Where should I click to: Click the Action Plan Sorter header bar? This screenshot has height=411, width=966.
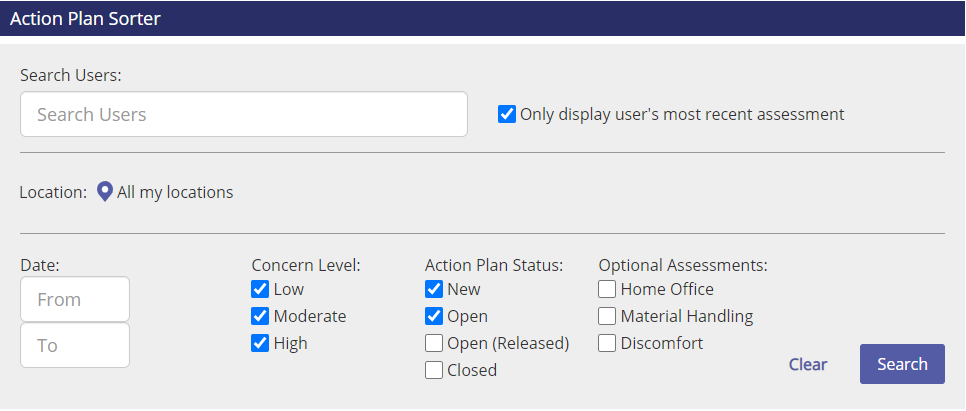coord(483,18)
